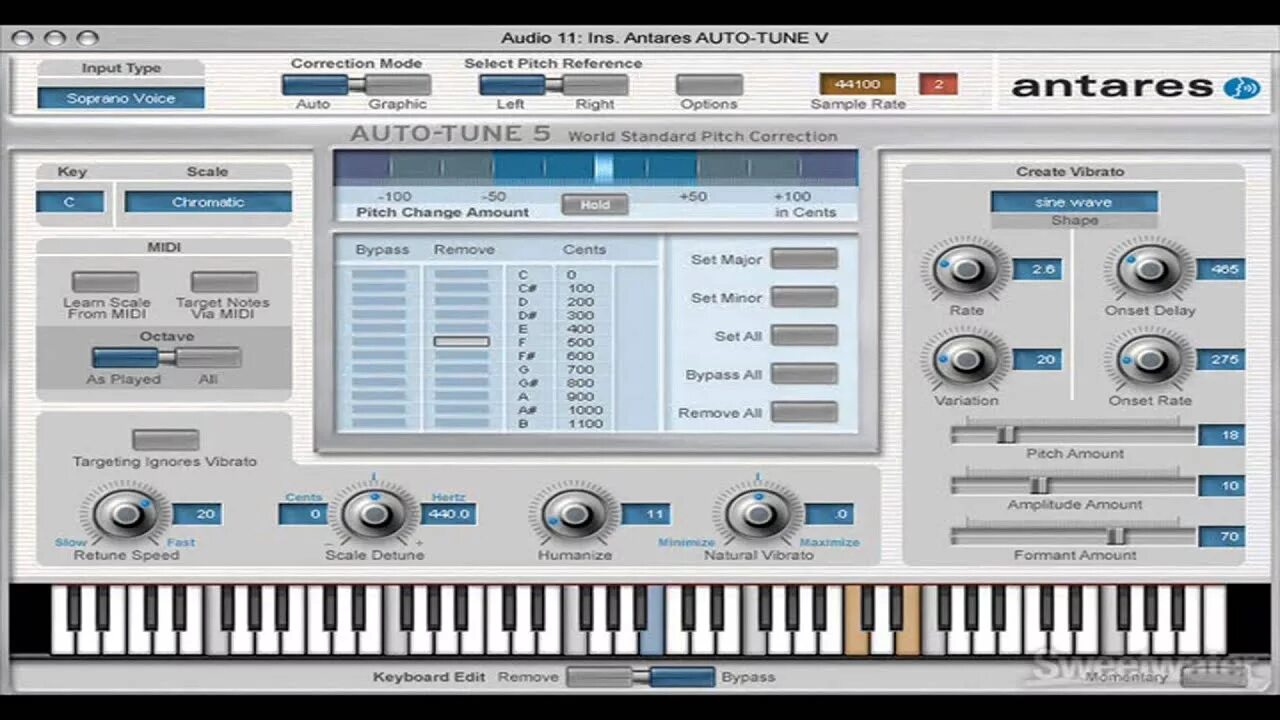Click the Pitch Amount value 18

pyautogui.click(x=1222, y=435)
